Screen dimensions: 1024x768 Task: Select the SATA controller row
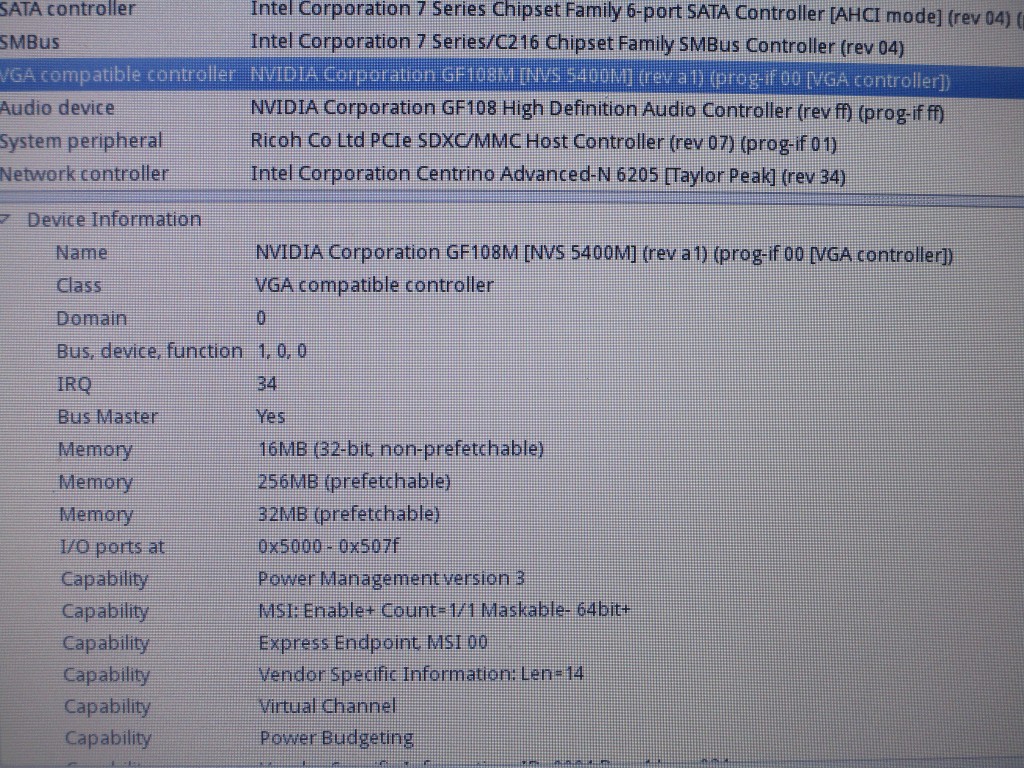click(x=512, y=12)
